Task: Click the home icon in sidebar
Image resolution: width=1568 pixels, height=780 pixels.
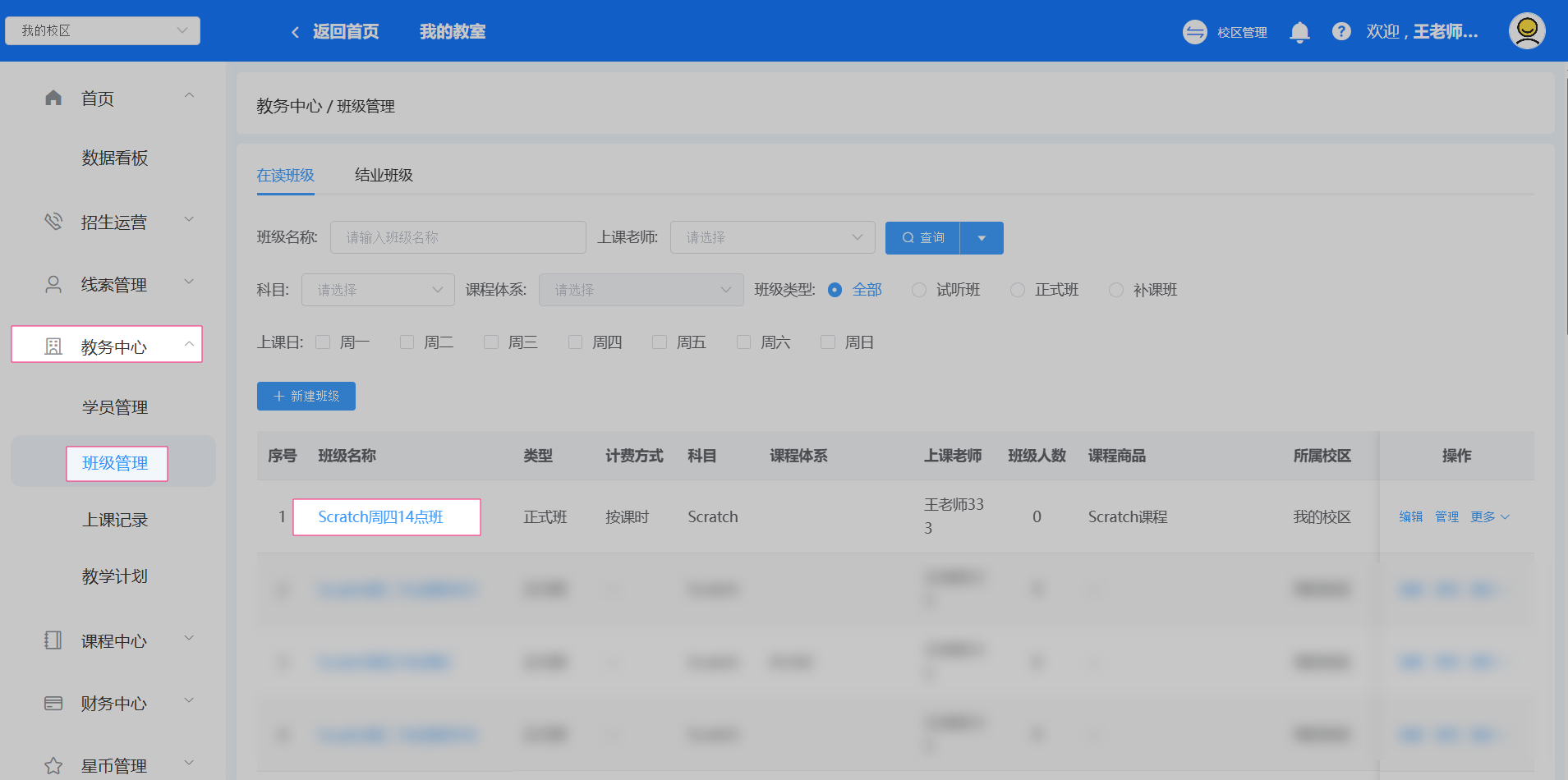Action: 53,99
